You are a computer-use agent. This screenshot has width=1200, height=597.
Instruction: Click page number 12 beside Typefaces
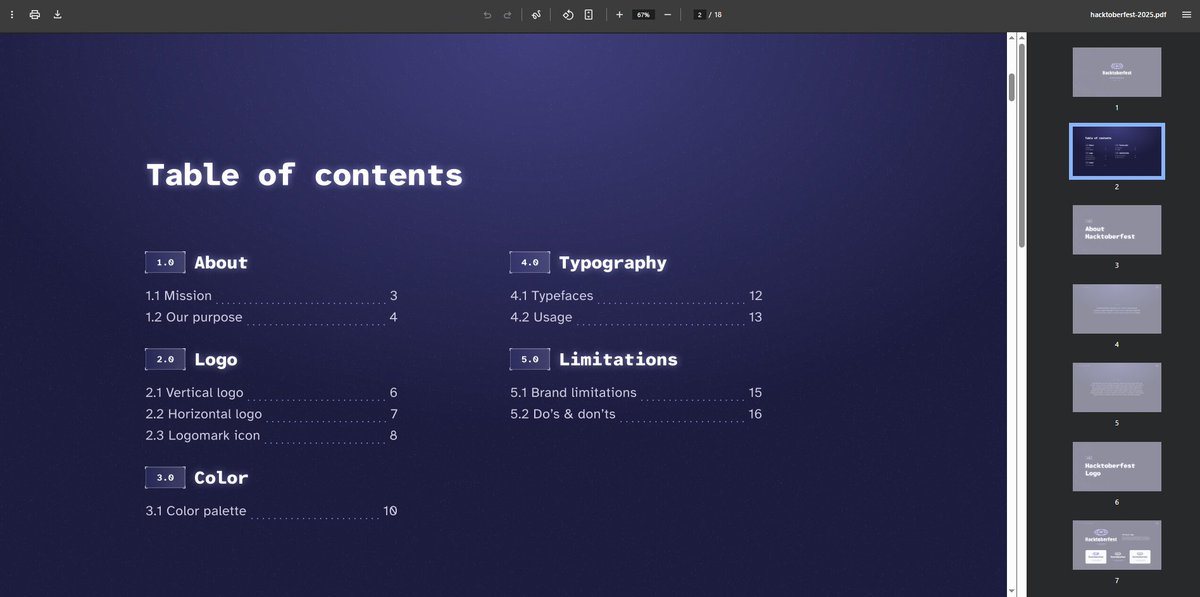coord(755,296)
